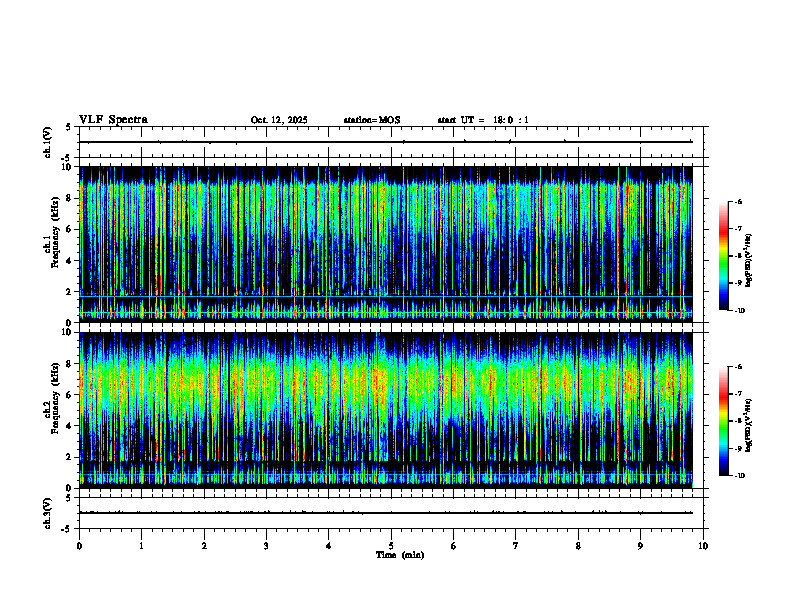
Task: Click the time axis tick label '7'
Action: (x=516, y=546)
